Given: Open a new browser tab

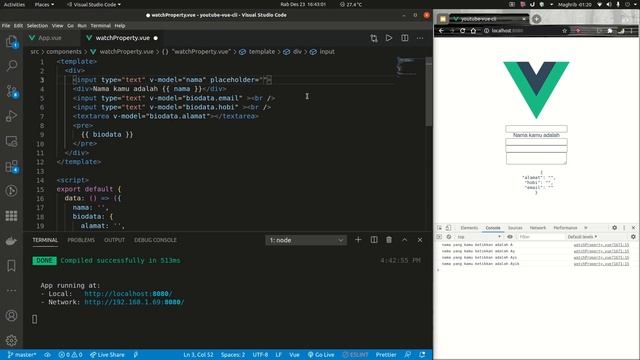Looking at the screenshot, I should (536, 19).
